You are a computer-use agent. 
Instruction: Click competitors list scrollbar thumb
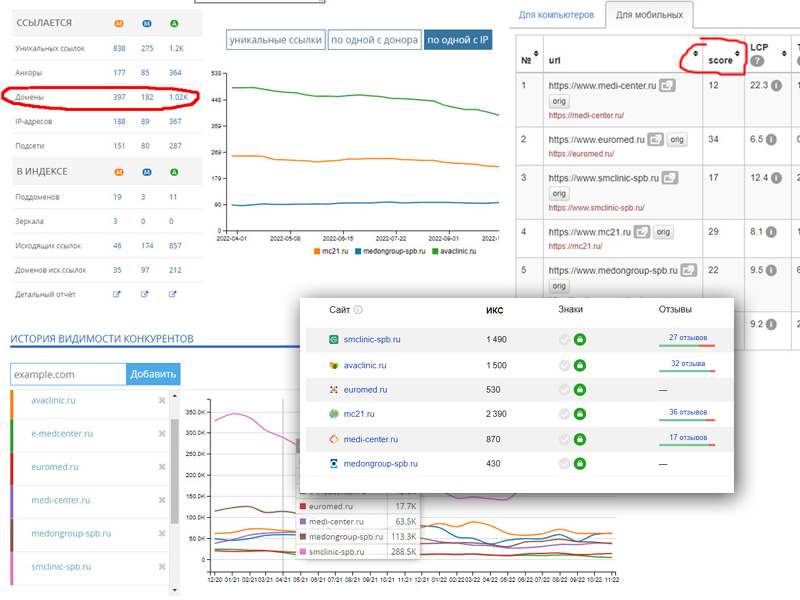click(174, 471)
